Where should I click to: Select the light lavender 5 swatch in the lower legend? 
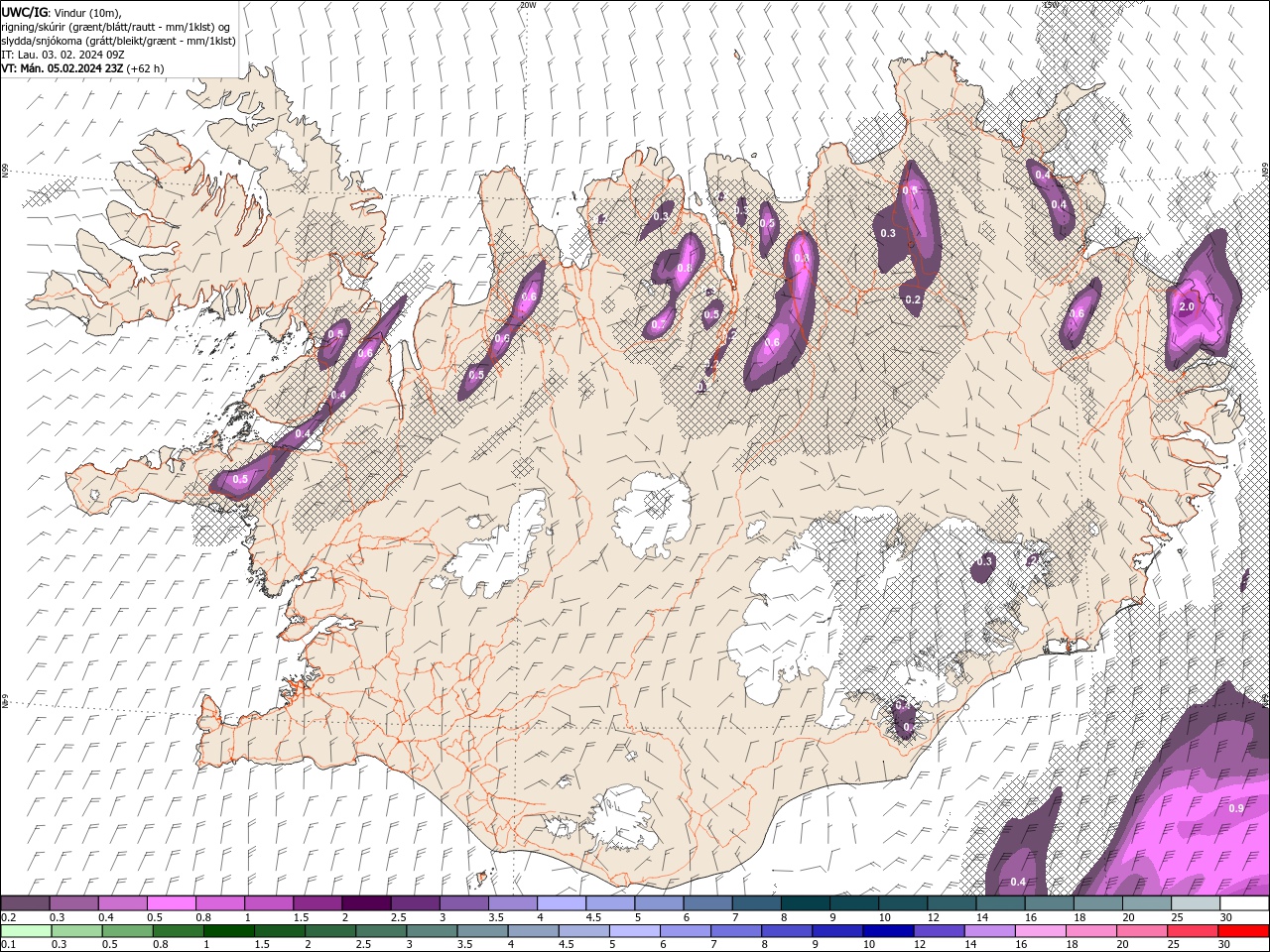pyautogui.click(x=634, y=931)
